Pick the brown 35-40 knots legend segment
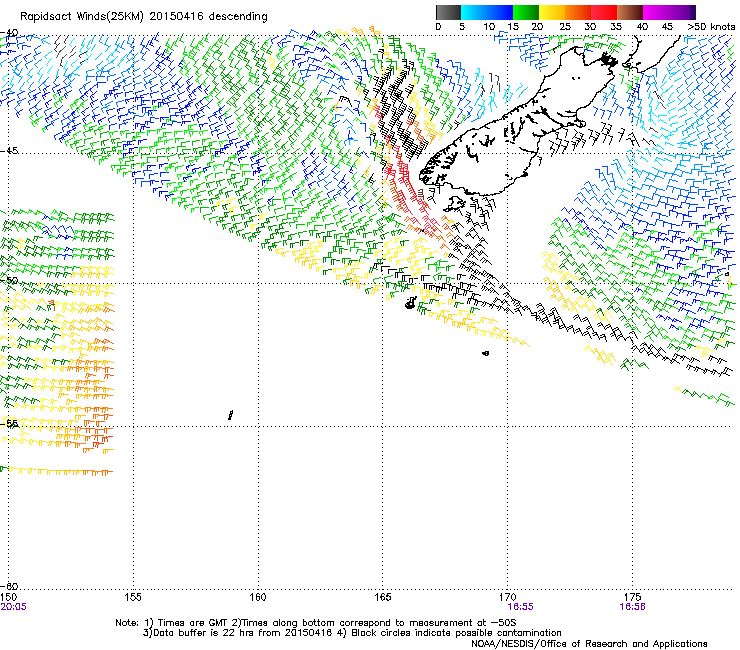740x650 pixels. click(x=630, y=12)
